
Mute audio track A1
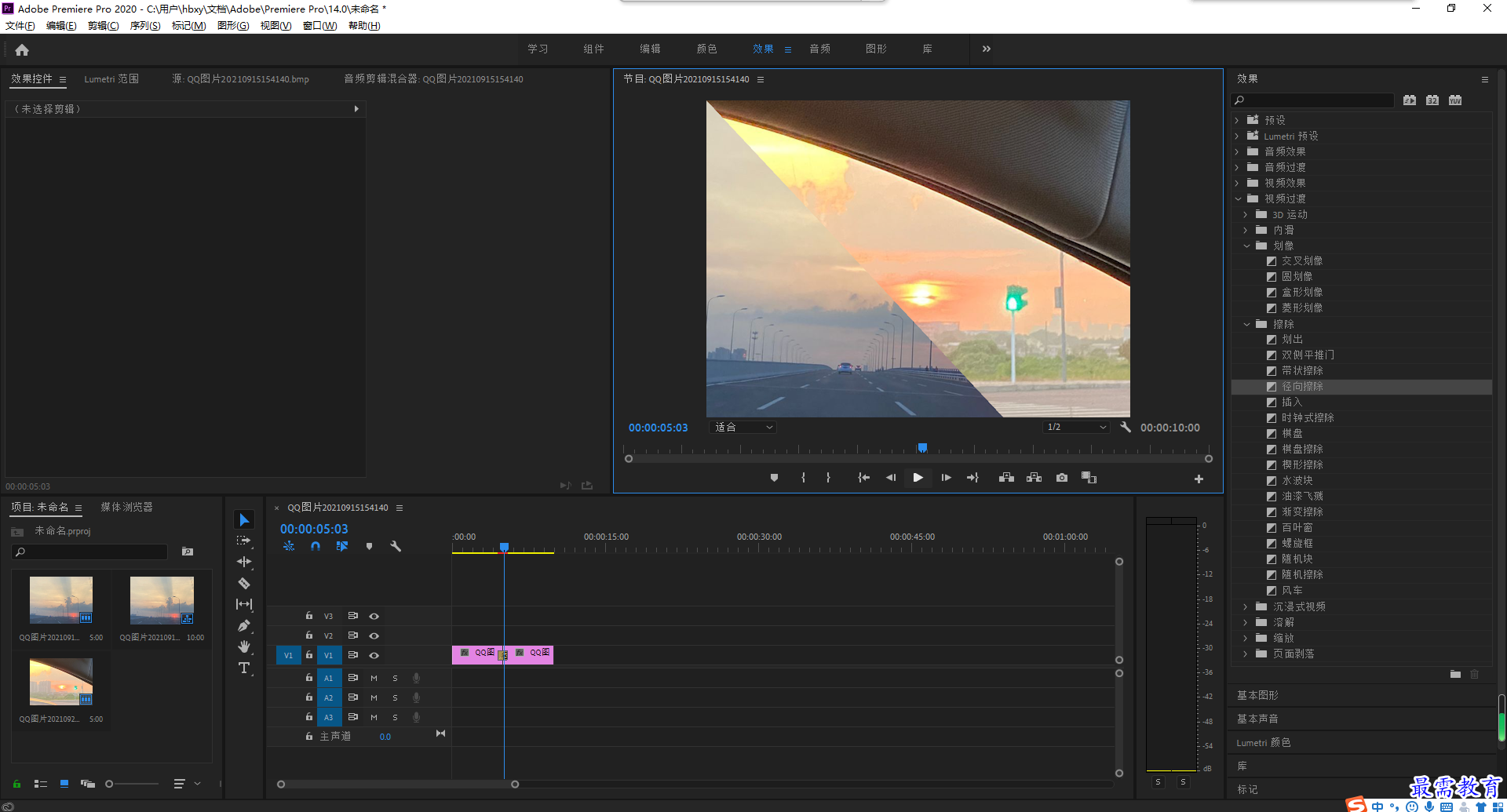coord(374,678)
